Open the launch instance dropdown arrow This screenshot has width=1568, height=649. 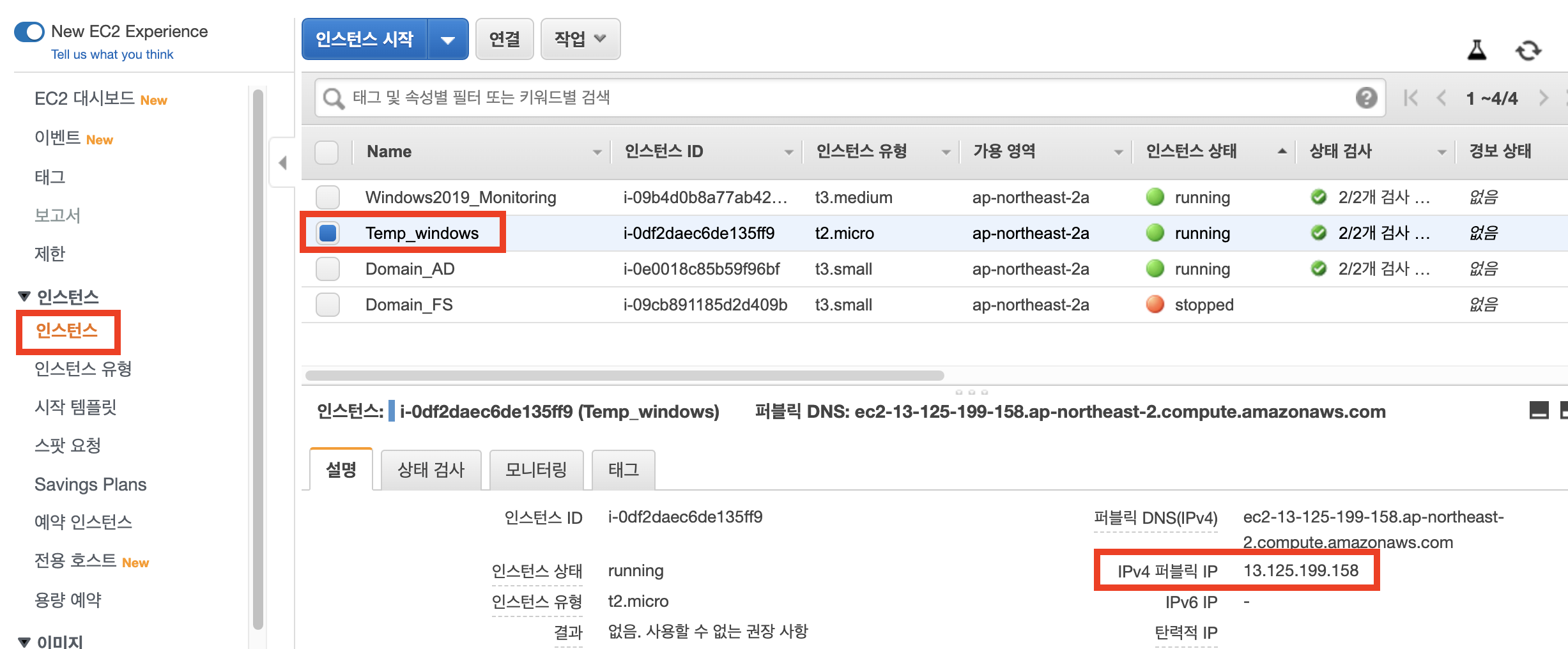(448, 40)
